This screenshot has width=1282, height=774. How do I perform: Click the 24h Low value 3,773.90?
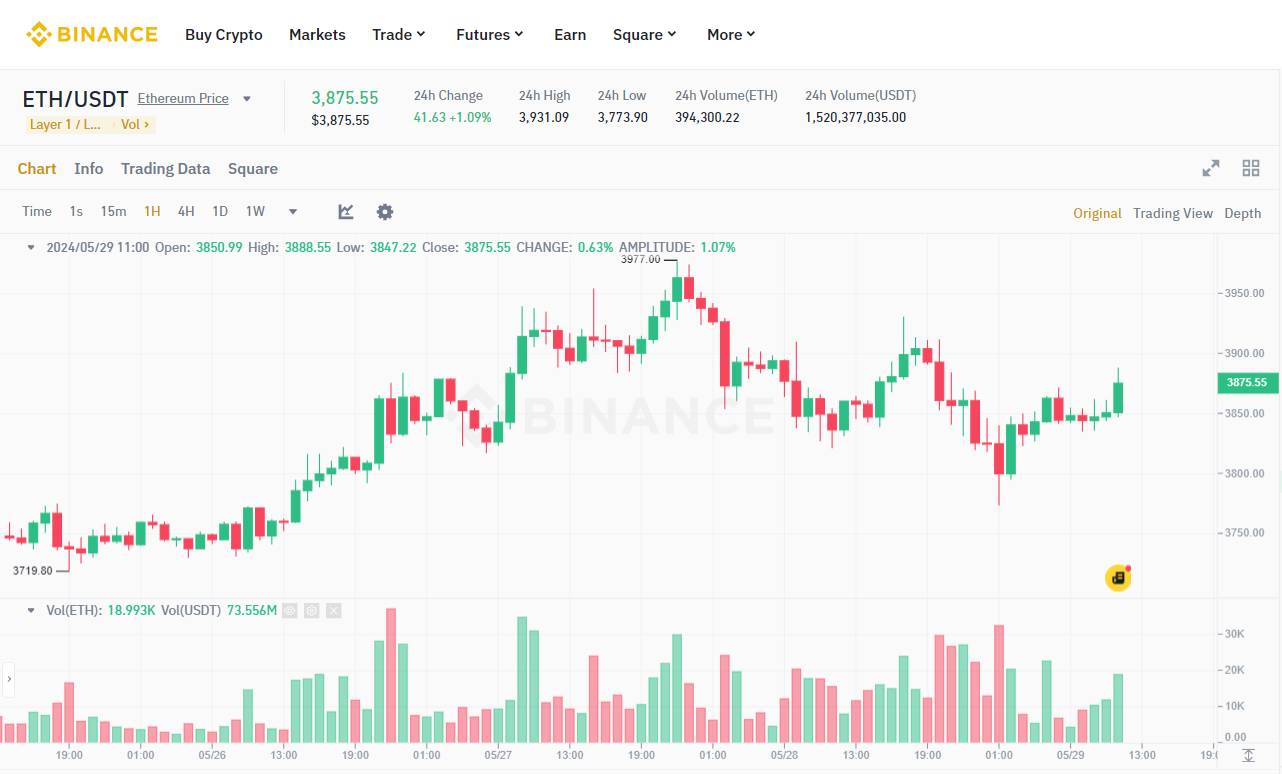coord(623,117)
